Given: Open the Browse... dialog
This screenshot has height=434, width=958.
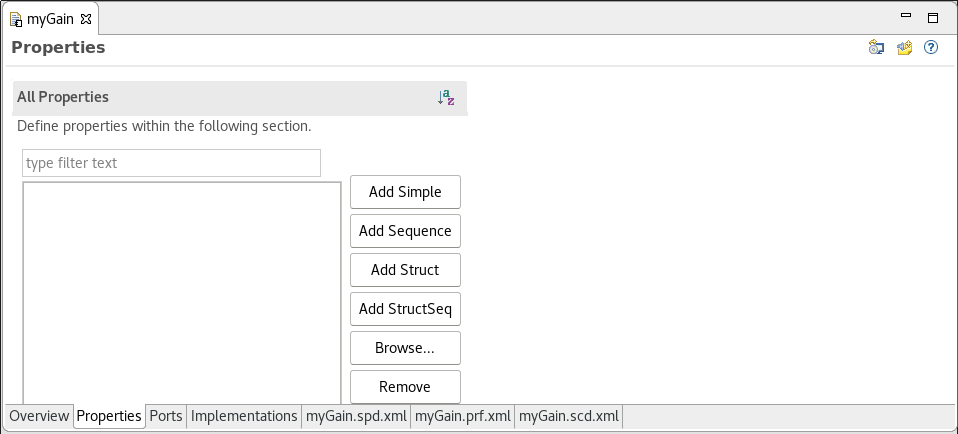Looking at the screenshot, I should point(405,348).
